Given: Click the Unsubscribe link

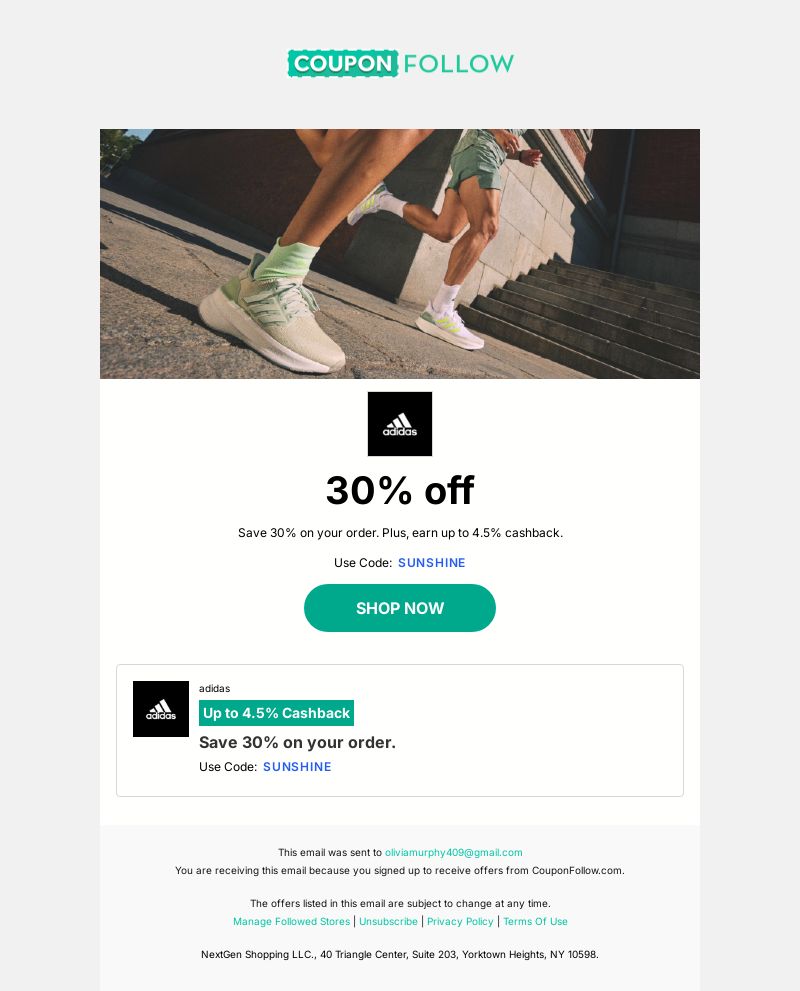Looking at the screenshot, I should point(388,921).
